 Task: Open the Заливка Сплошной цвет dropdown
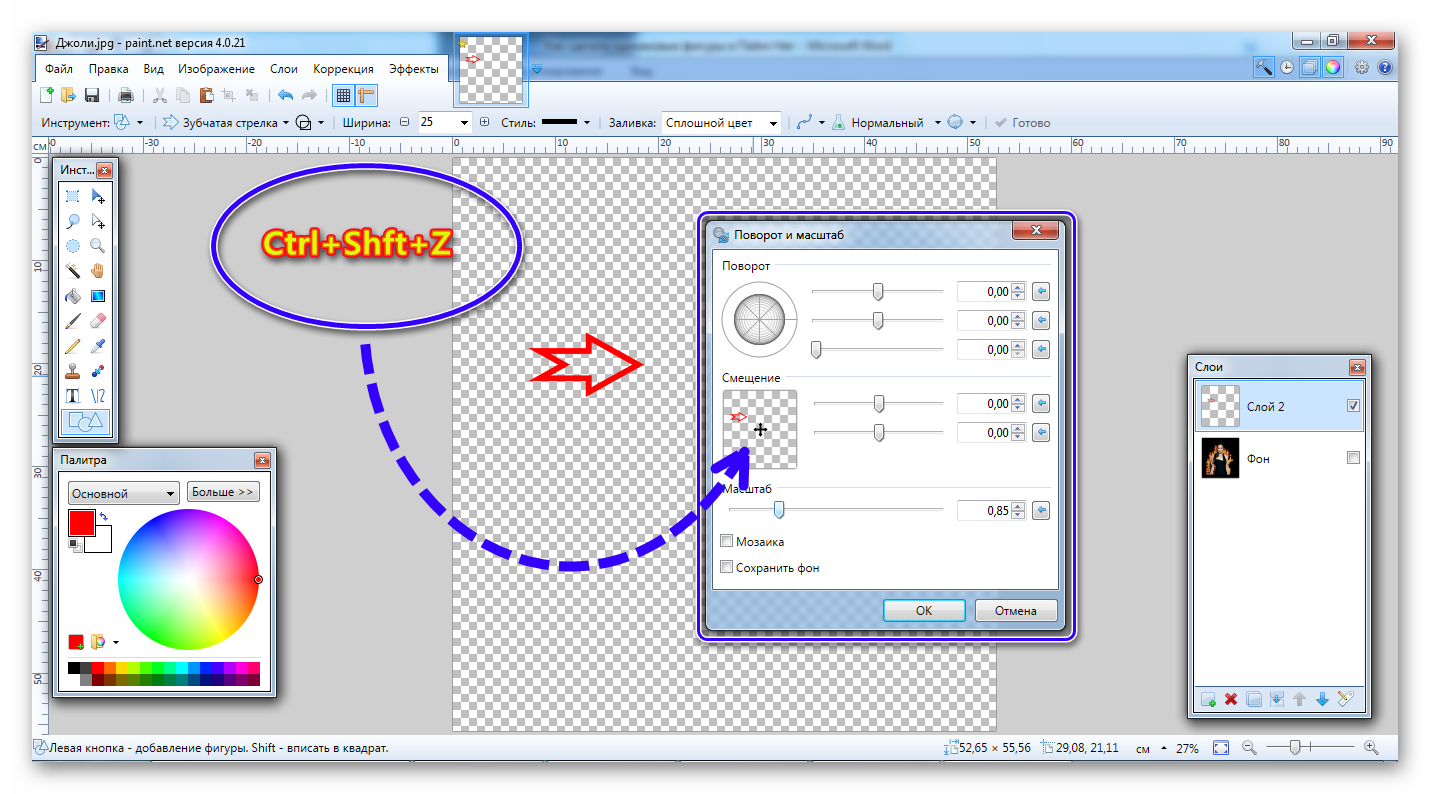773,123
